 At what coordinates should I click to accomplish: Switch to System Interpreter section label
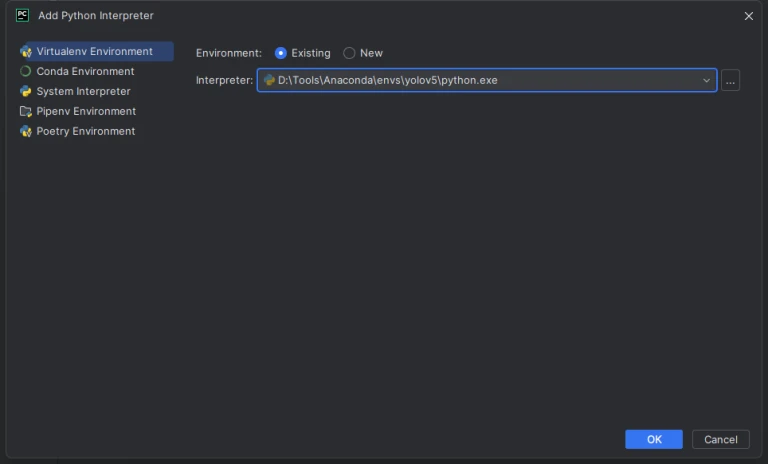click(83, 92)
